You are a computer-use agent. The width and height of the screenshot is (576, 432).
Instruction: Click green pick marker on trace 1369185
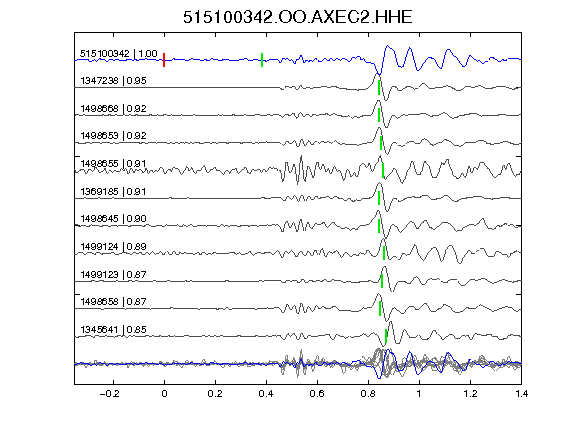(x=379, y=198)
